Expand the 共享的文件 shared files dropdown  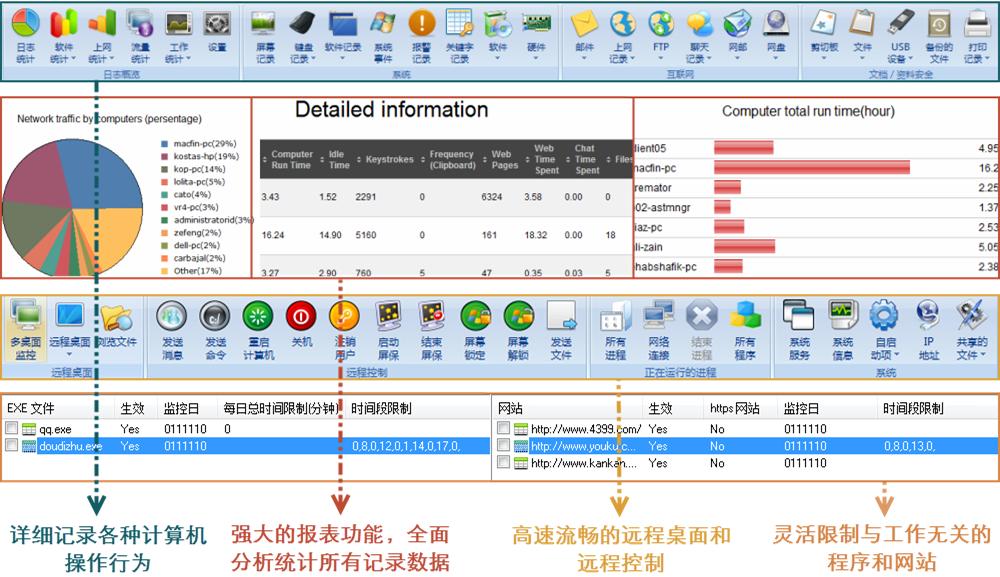click(x=983, y=354)
